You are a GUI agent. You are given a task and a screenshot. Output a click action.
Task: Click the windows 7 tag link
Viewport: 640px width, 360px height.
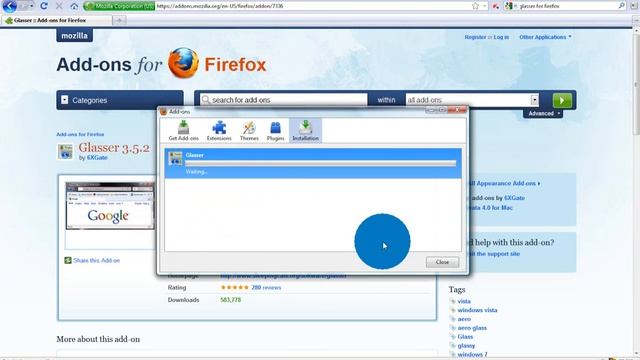[473, 355]
